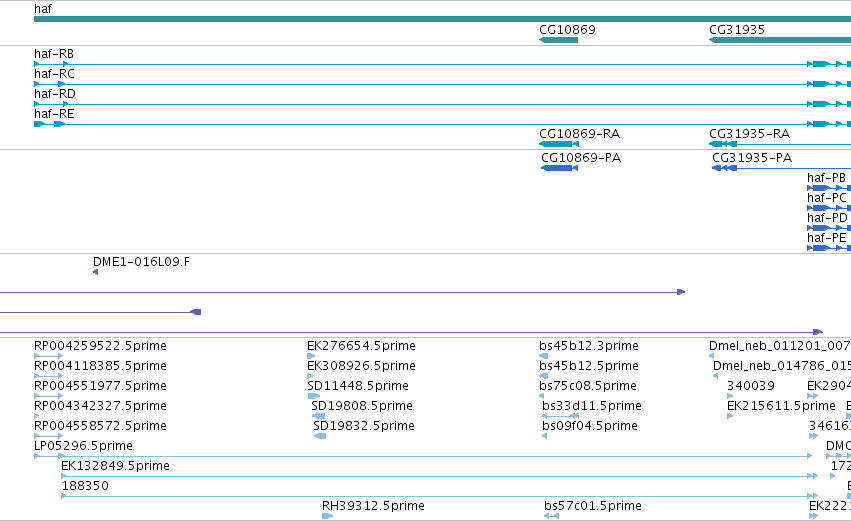
Task: Select the haf gene label
Action: coord(43,9)
